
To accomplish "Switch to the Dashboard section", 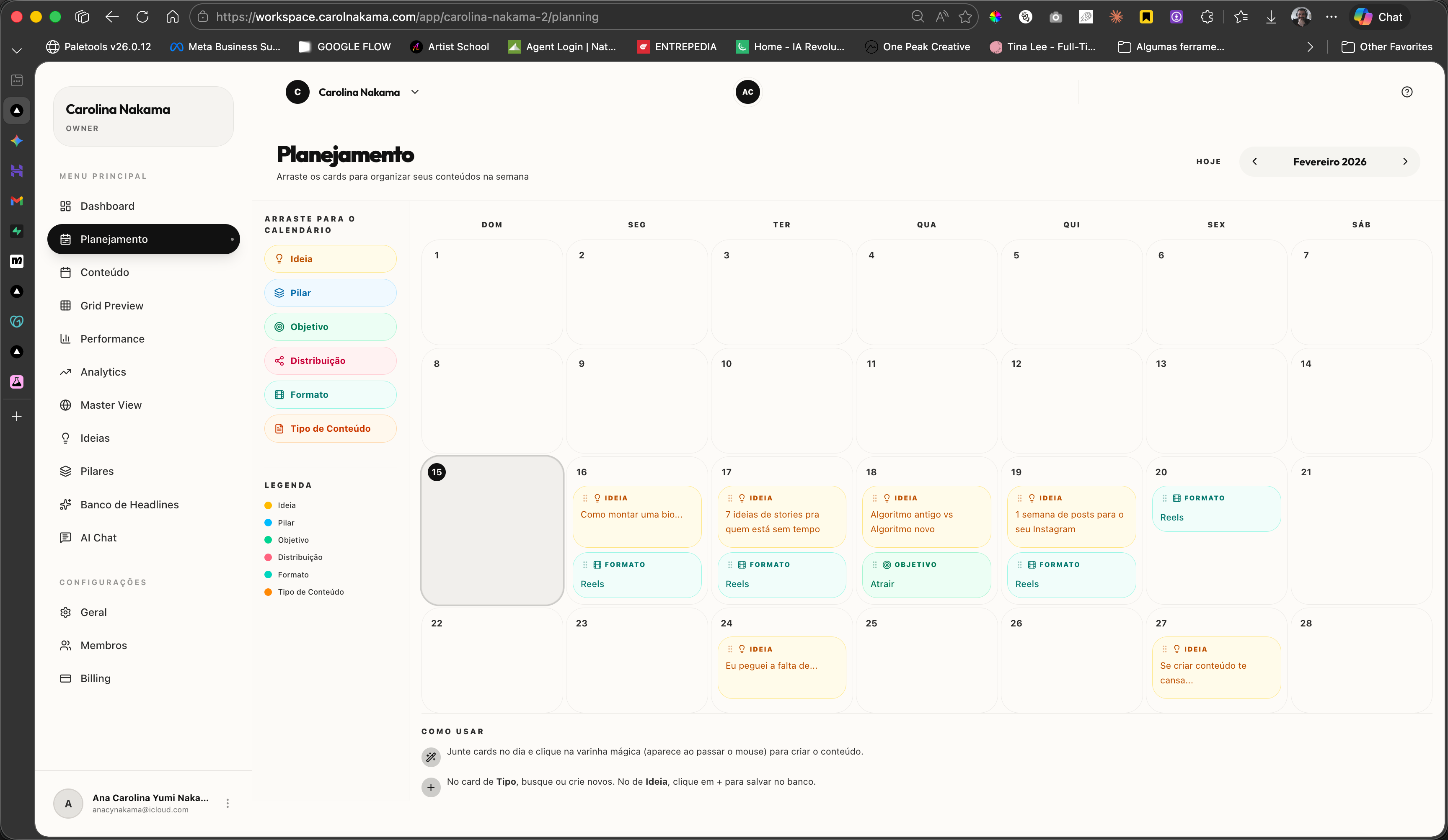I will pos(66,206).
